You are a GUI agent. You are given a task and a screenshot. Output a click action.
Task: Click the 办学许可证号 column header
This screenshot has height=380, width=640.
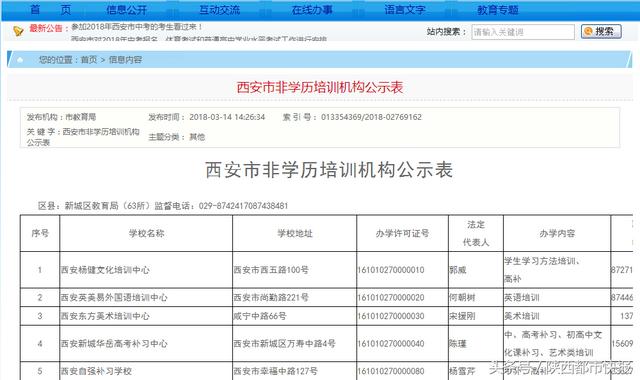(x=402, y=233)
